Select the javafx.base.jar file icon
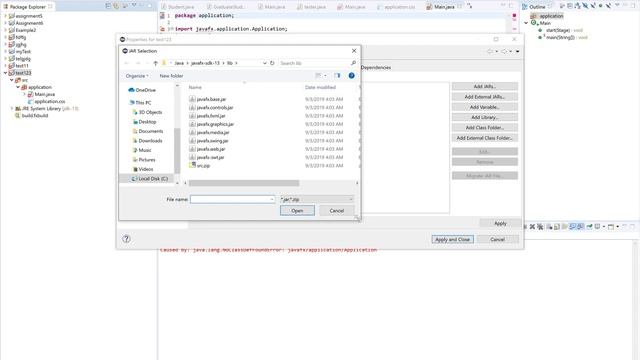The height and width of the screenshot is (360, 640). pos(192,99)
